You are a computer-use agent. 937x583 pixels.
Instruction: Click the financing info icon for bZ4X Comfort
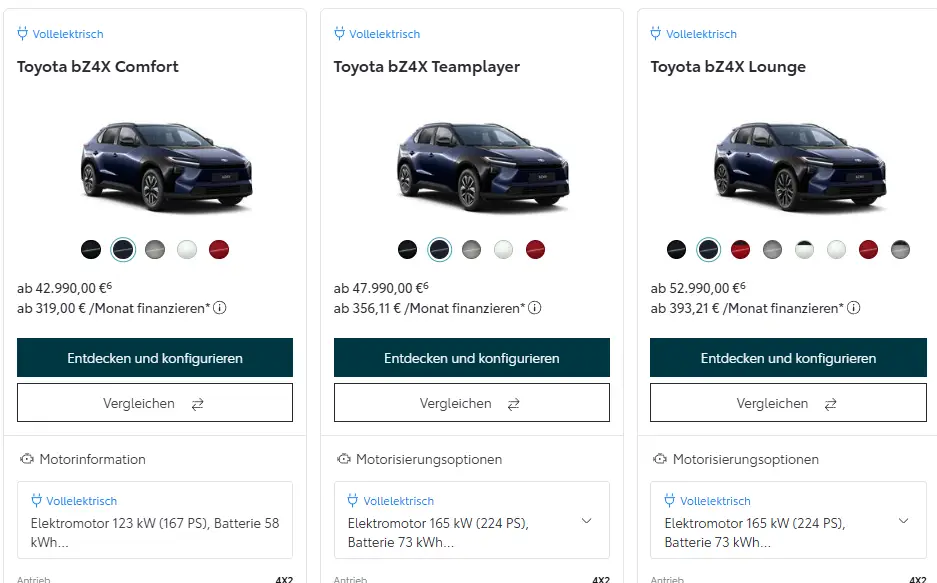(220, 308)
